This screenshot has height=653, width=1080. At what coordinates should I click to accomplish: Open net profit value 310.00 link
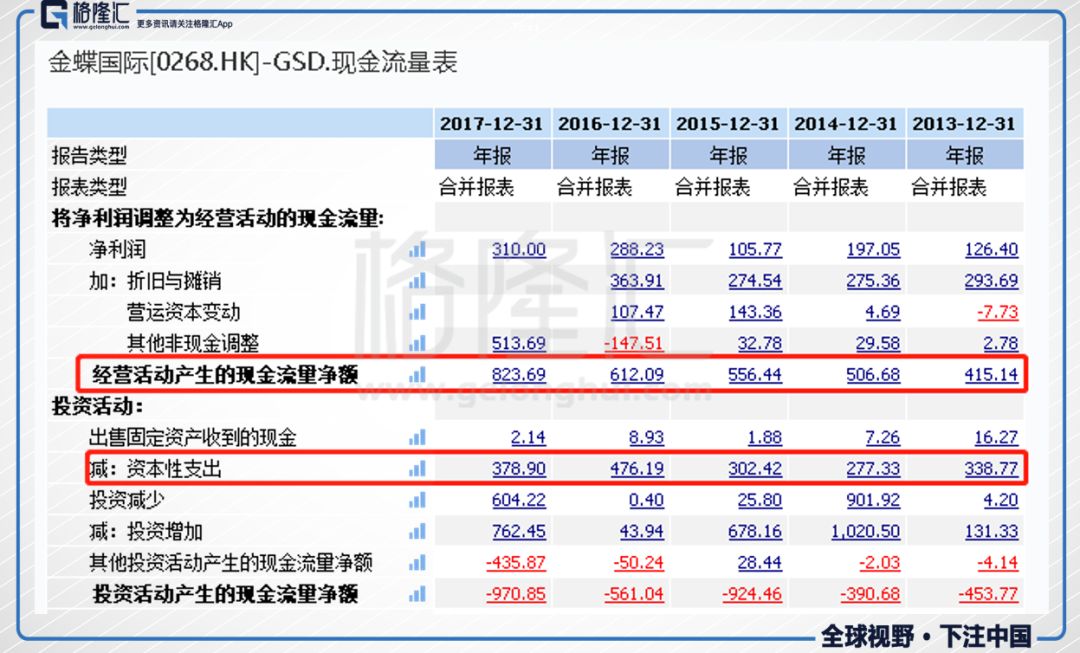519,249
